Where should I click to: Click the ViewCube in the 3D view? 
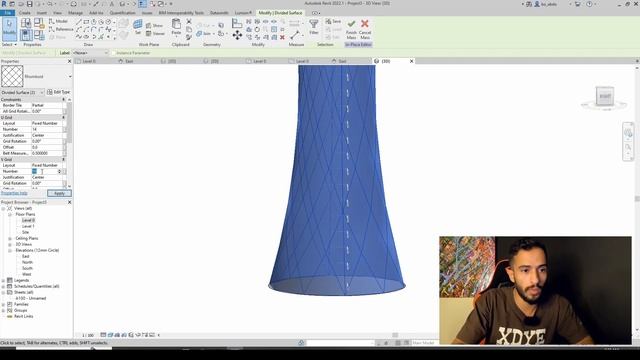[x=604, y=97]
